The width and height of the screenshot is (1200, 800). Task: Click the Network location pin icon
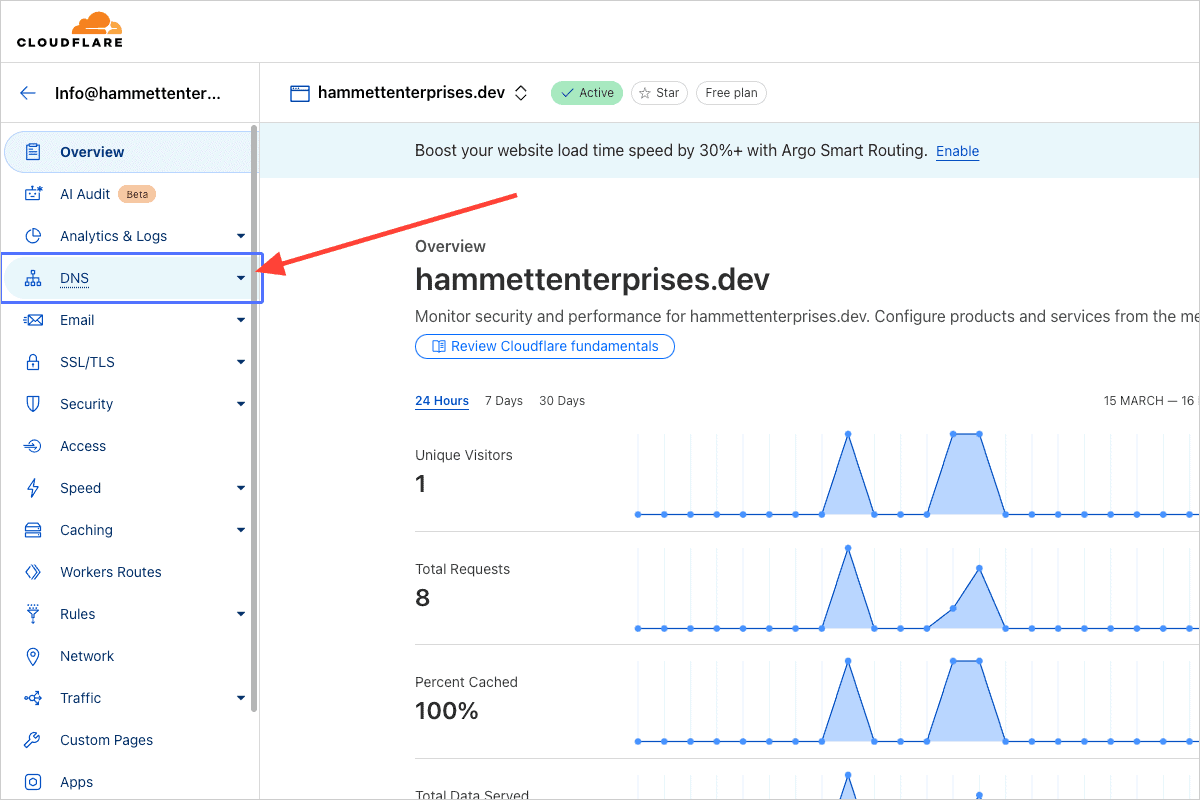click(x=33, y=656)
